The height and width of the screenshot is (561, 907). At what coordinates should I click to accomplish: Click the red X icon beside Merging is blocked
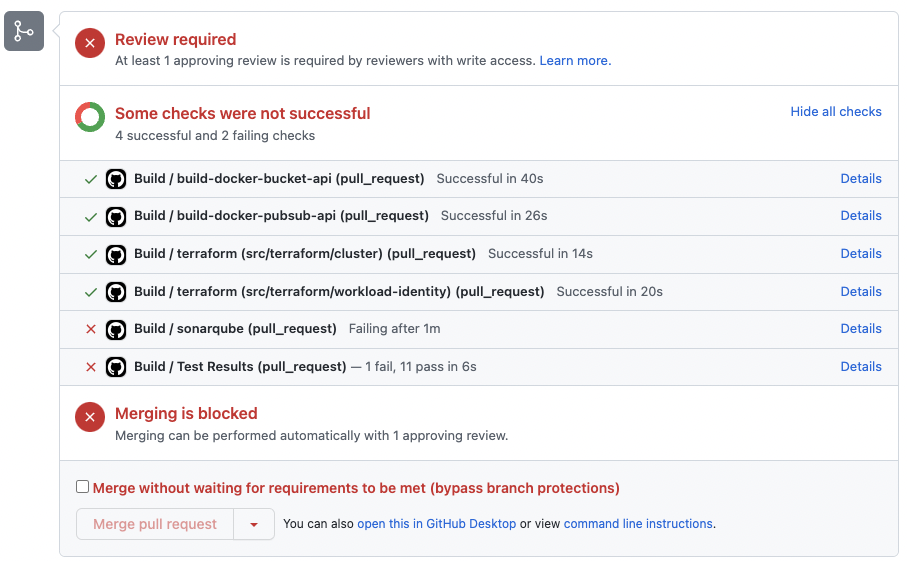coord(90,417)
